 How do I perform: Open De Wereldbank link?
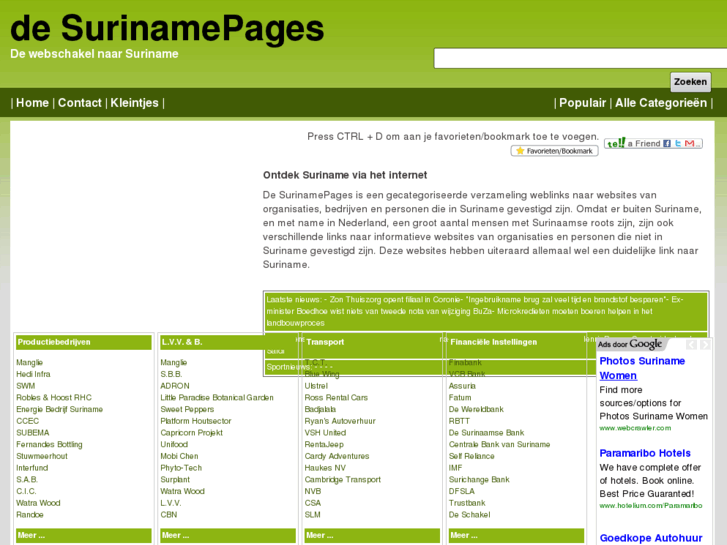[x=476, y=409]
